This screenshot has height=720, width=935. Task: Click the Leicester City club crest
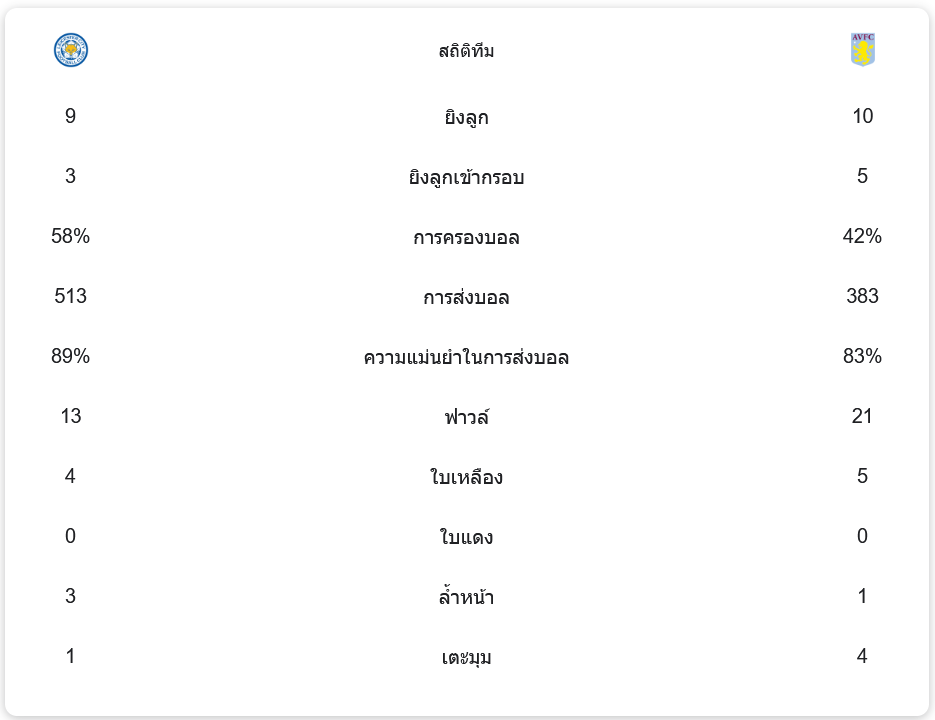pos(71,50)
